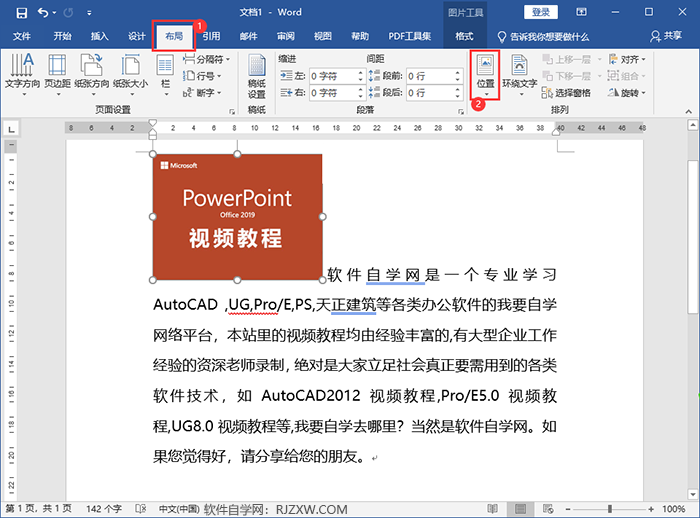Screen dimensions: 700x518
Task: Open the 栏 columns options
Action: pyautogui.click(x=165, y=75)
